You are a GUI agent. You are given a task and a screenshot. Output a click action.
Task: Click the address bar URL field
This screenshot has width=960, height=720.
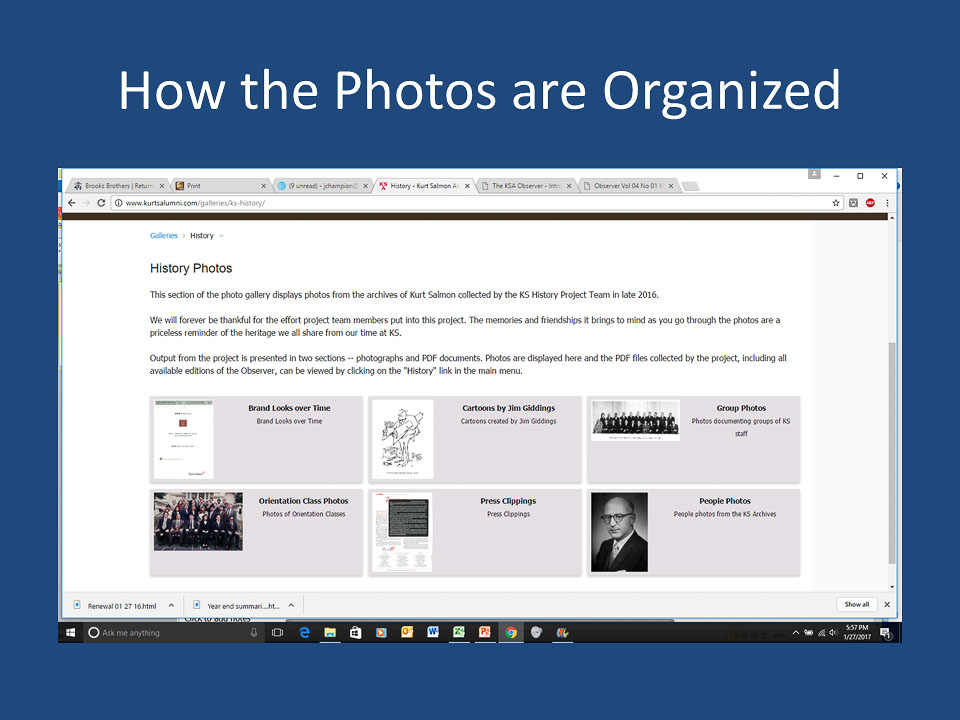click(x=450, y=203)
